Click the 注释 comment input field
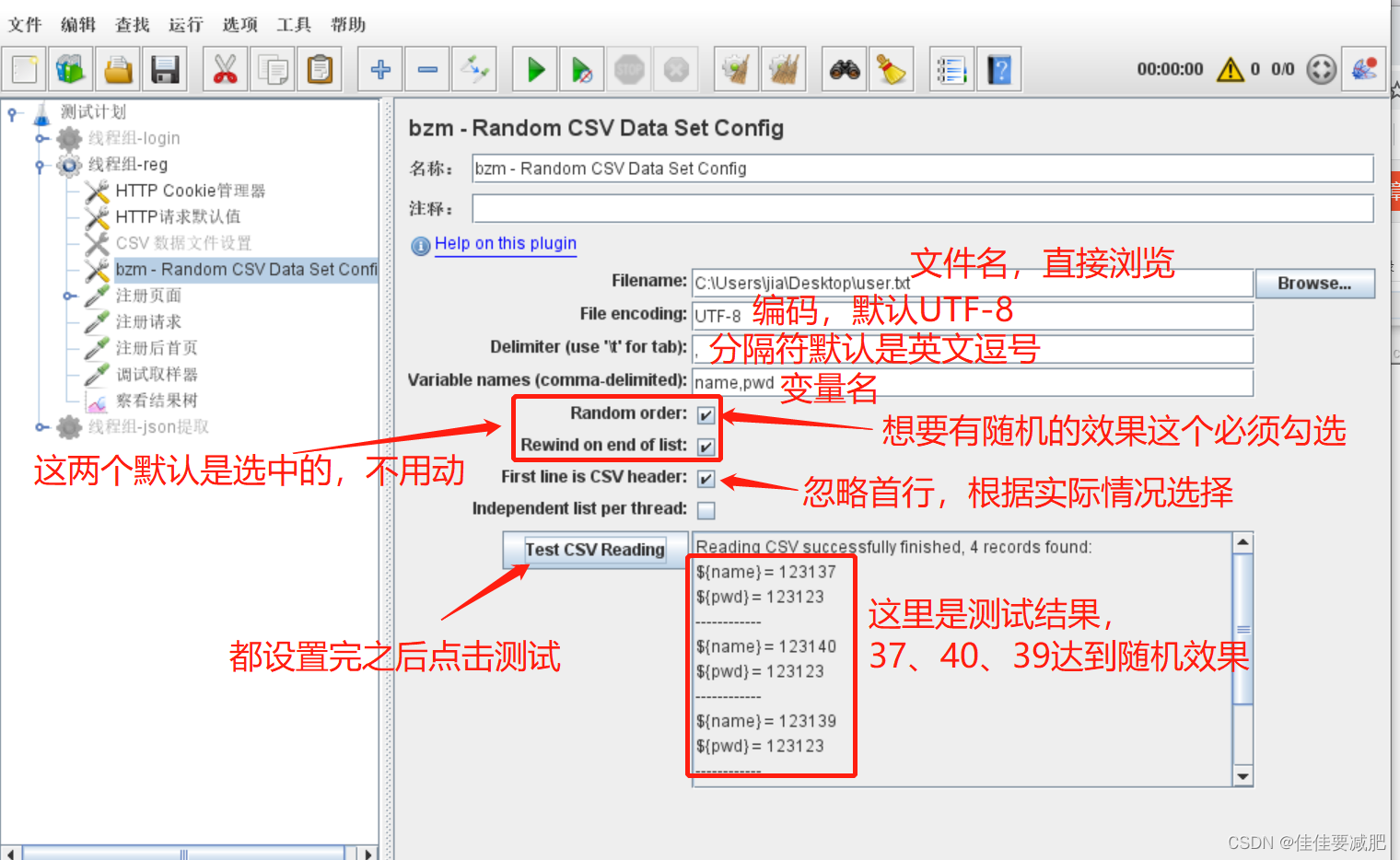The width and height of the screenshot is (1400, 860). (922, 208)
